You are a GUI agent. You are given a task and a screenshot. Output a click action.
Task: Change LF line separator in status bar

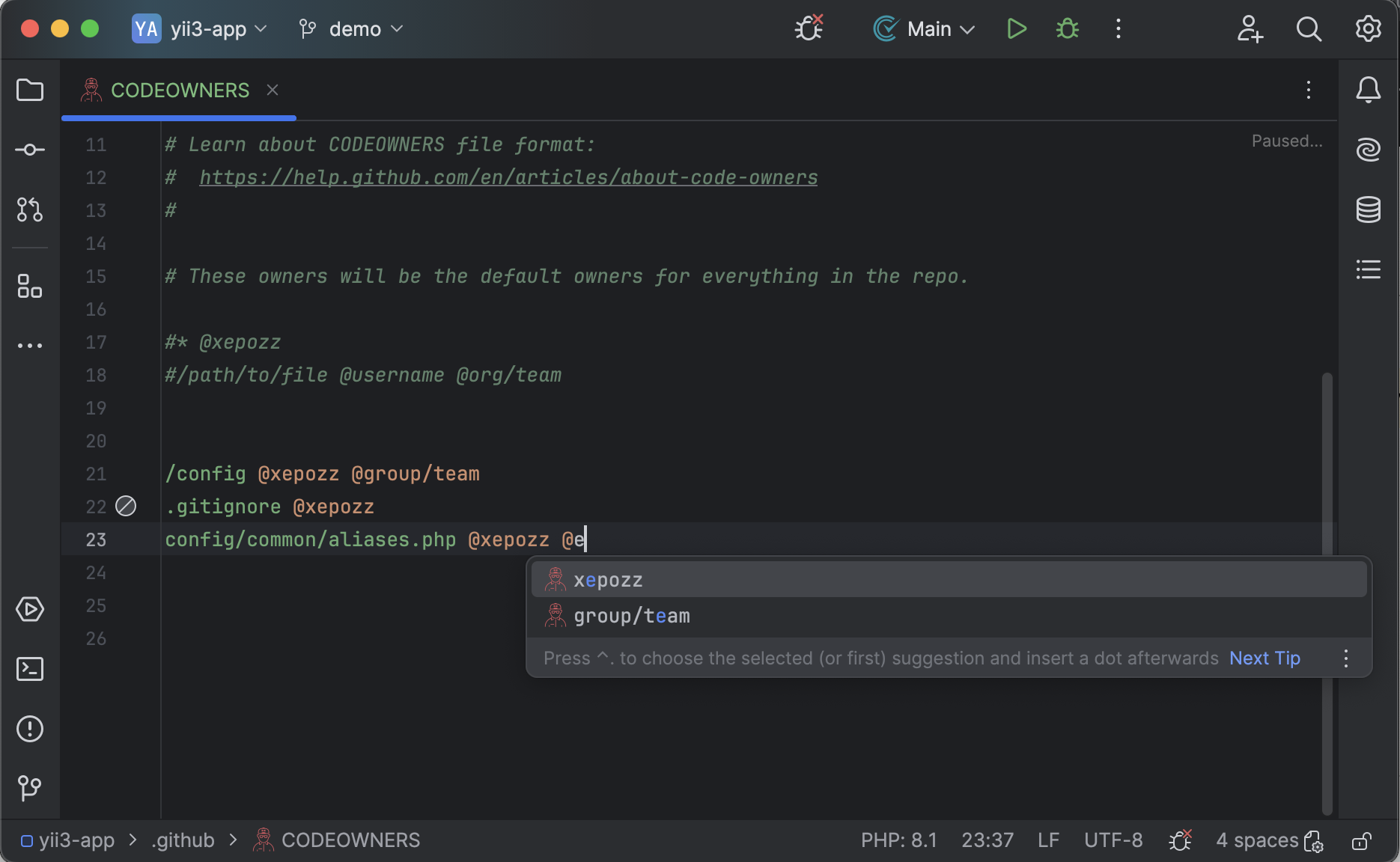[1048, 840]
